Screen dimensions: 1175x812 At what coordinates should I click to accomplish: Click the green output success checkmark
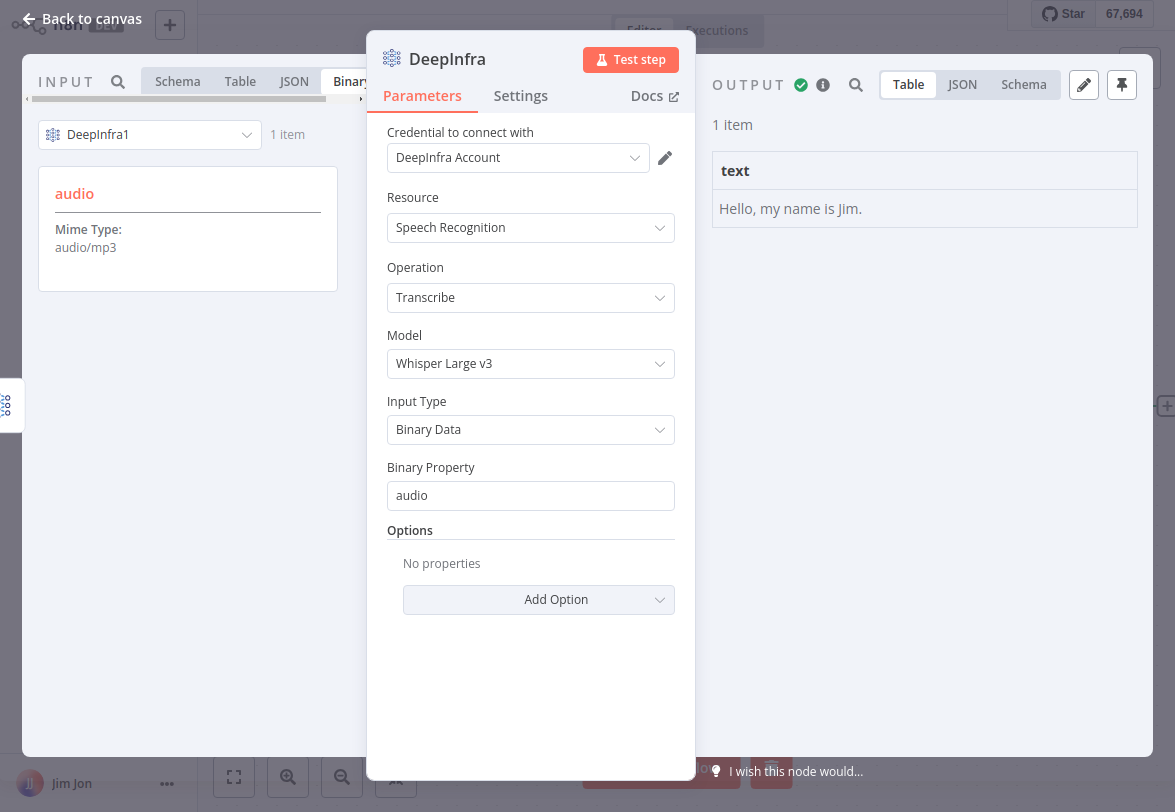pyautogui.click(x=801, y=85)
